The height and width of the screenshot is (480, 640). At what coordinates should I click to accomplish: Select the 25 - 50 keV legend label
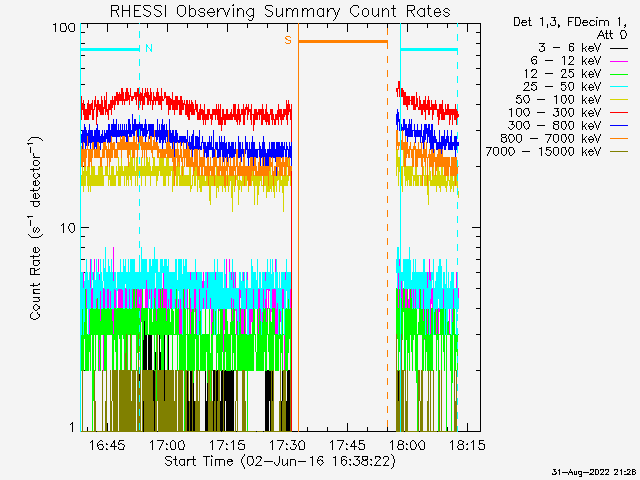(x=562, y=87)
